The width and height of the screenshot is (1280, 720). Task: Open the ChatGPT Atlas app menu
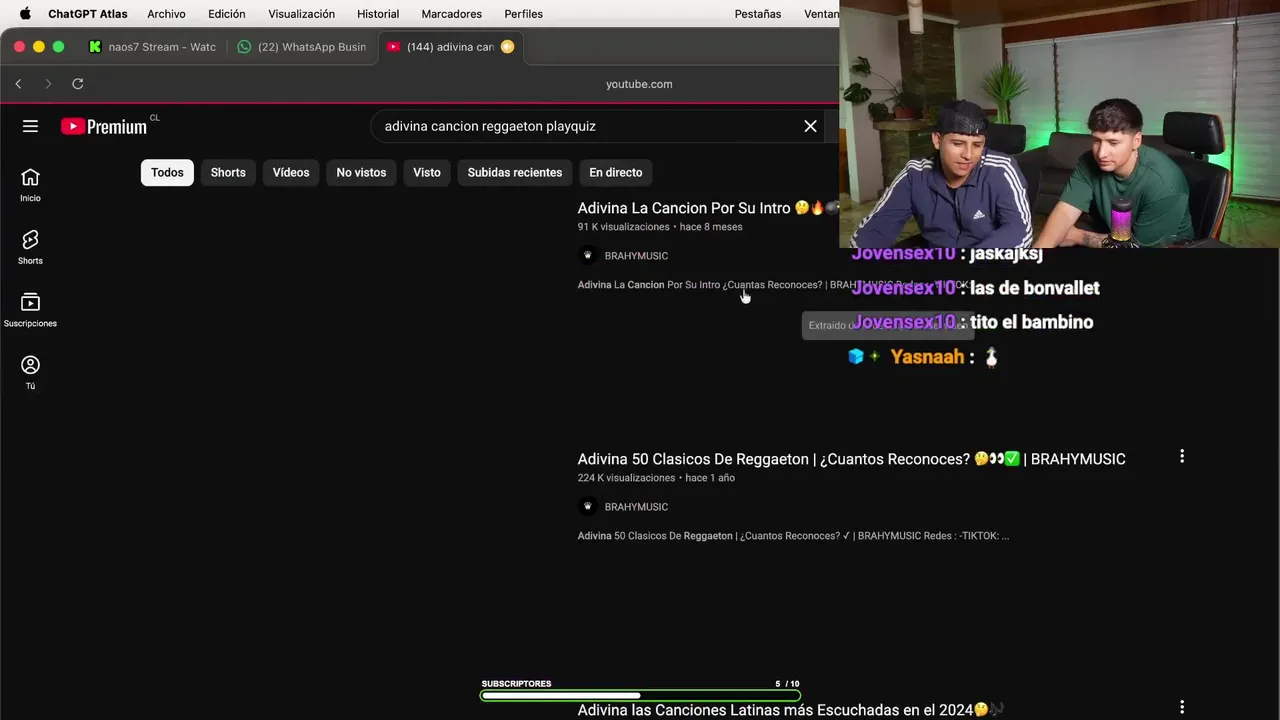[88, 14]
